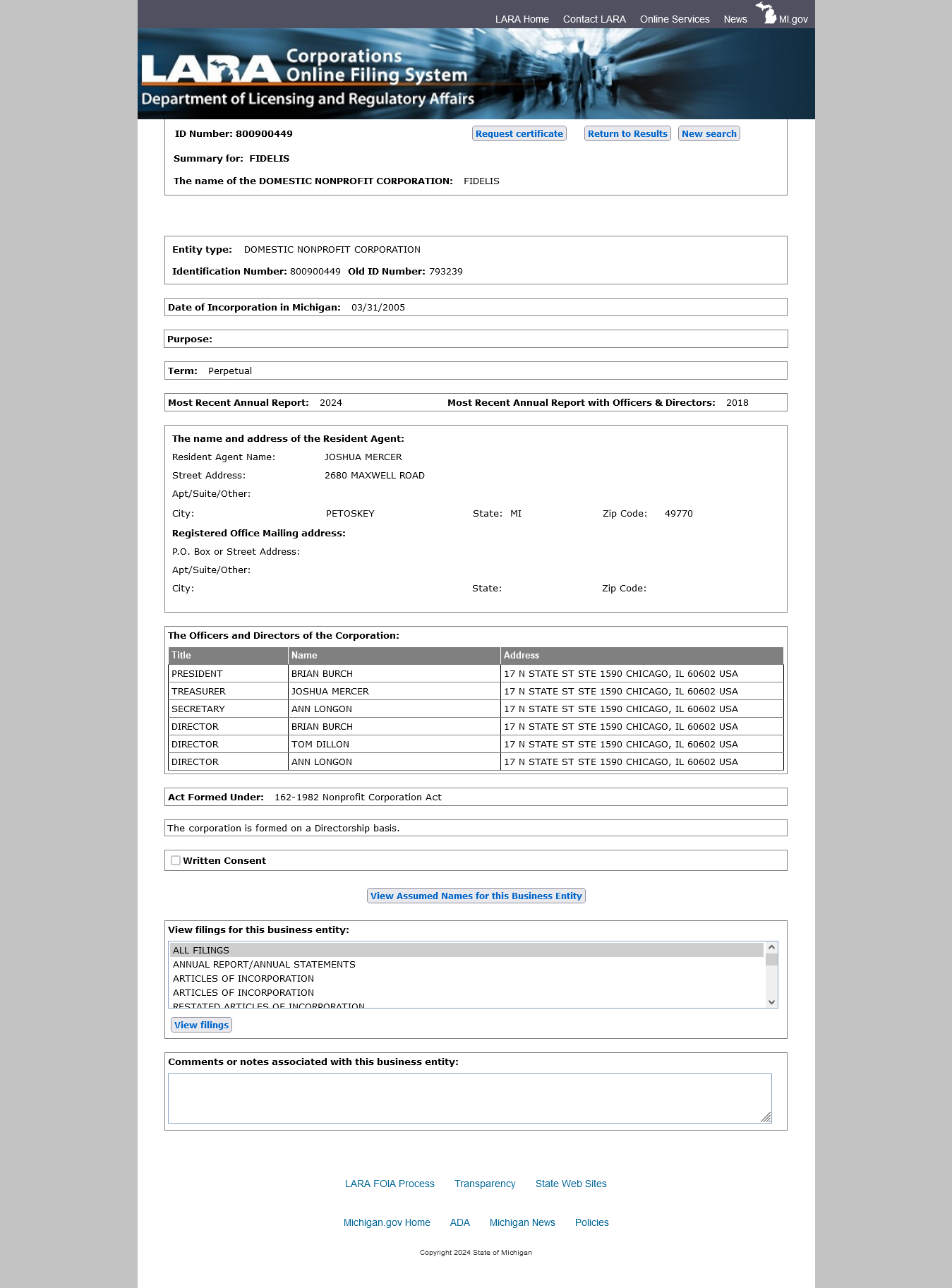Open News in top navigation
The width and height of the screenshot is (952, 1288).
pos(735,19)
